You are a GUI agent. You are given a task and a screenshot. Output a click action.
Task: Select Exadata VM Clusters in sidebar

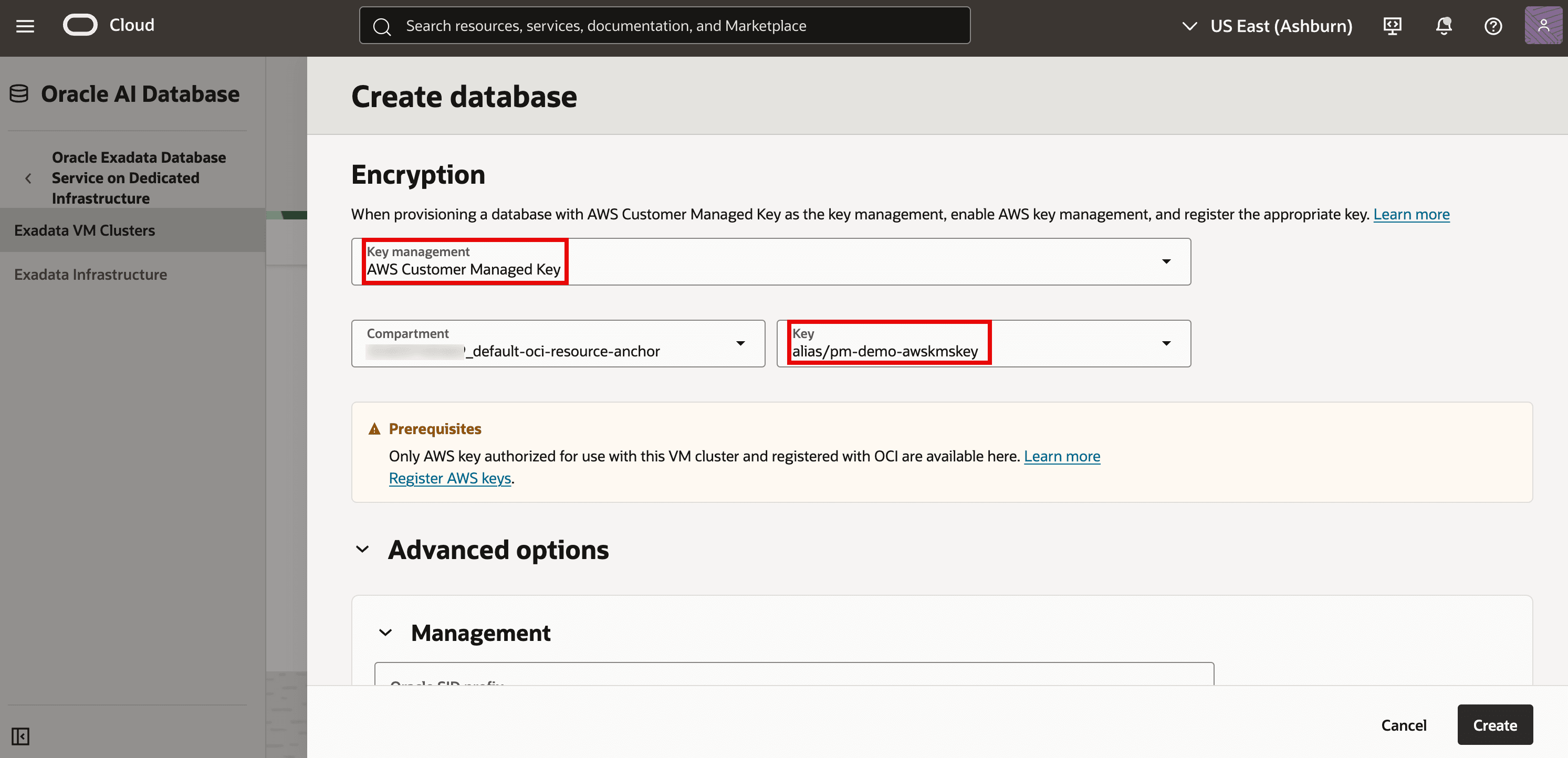tap(133, 230)
